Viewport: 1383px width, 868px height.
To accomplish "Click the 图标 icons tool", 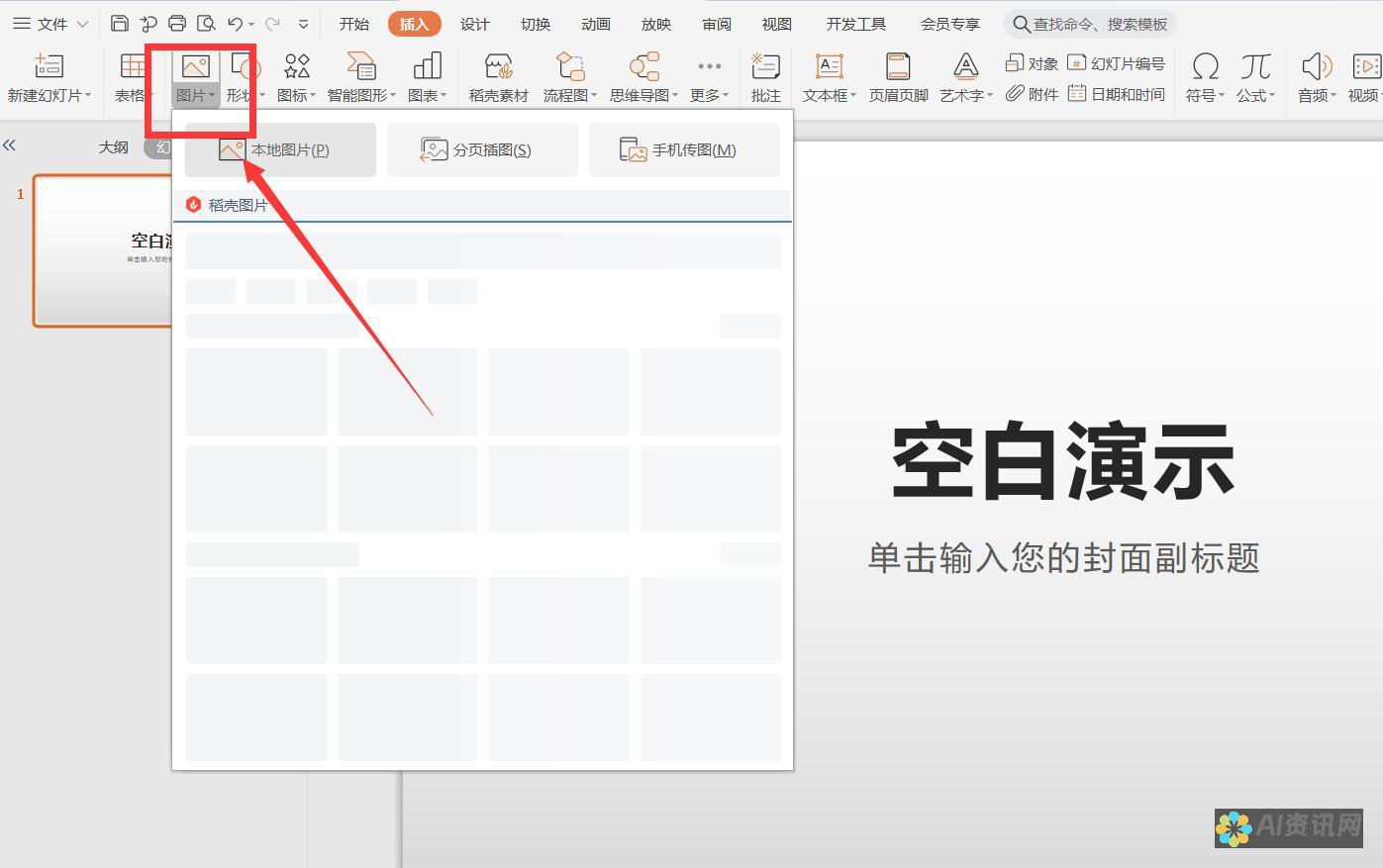I will point(296,66).
